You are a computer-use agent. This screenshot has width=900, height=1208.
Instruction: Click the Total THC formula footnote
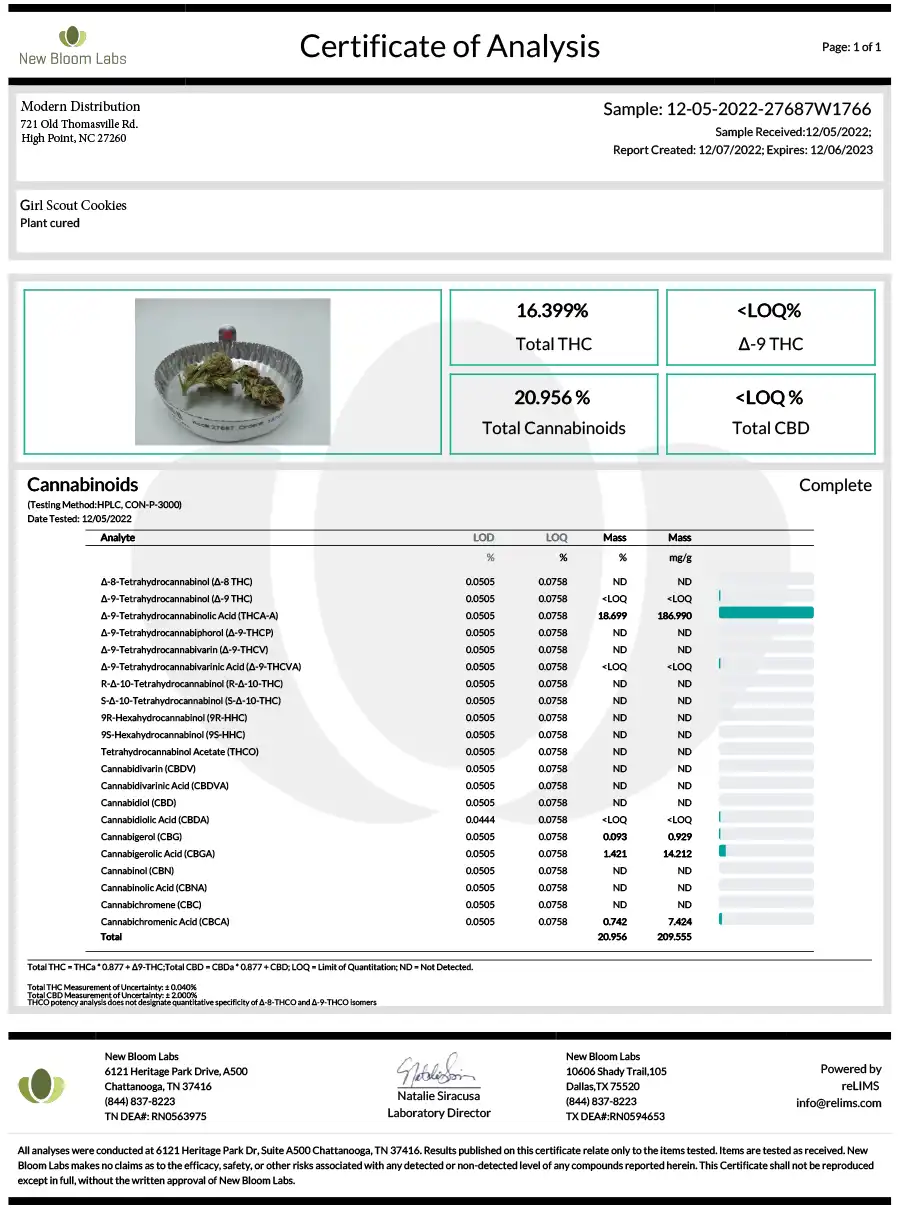249,967
